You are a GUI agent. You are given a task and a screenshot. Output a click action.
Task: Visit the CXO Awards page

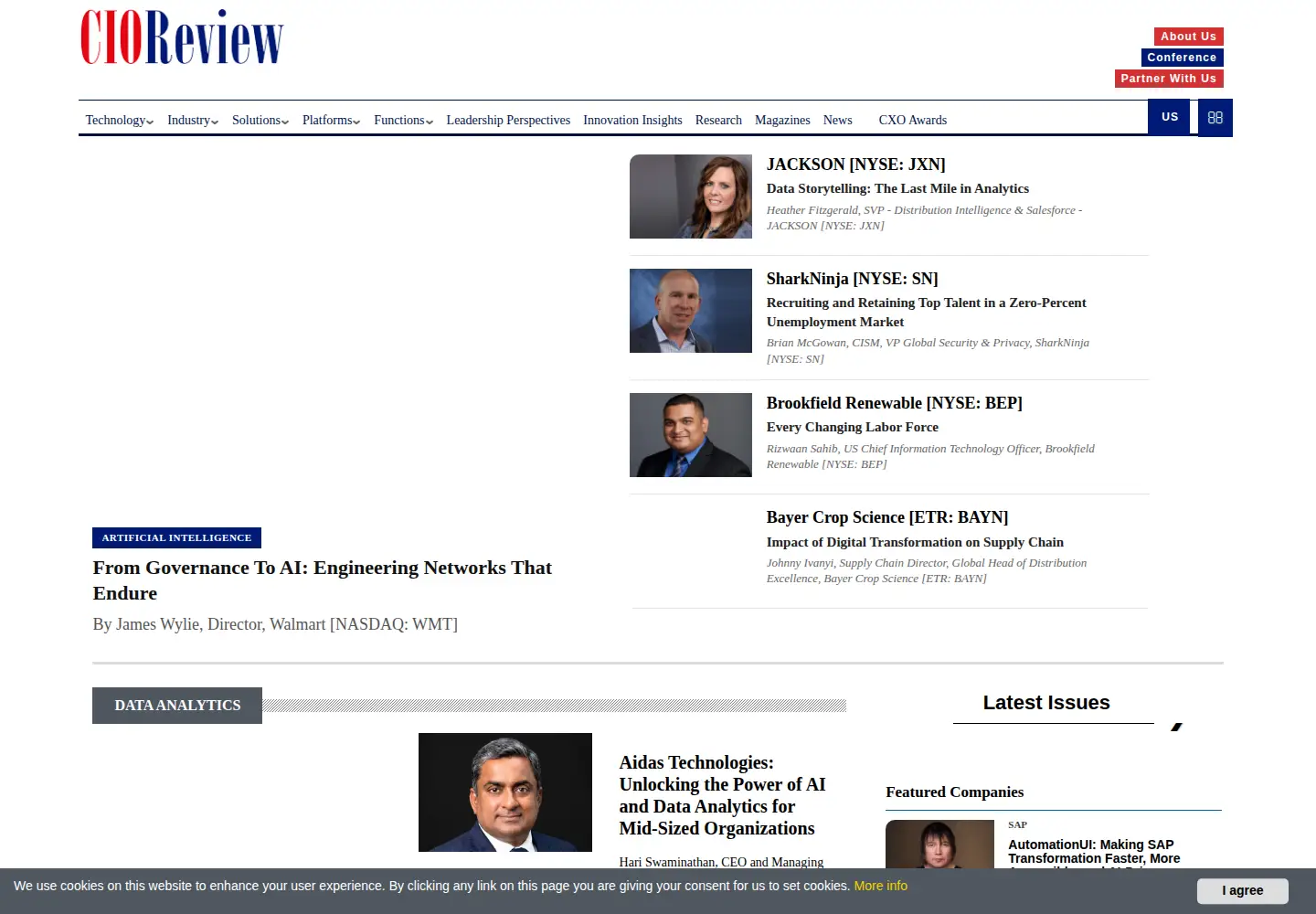point(913,120)
